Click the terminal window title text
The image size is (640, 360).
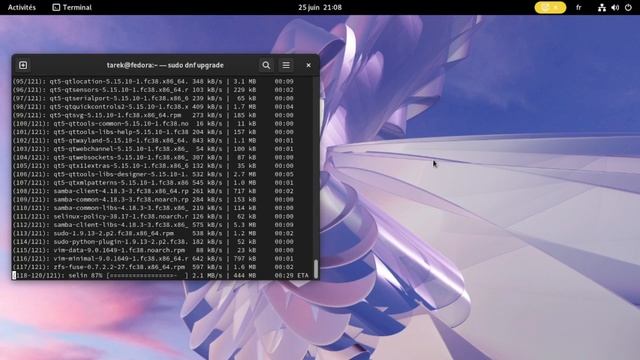pyautogui.click(x=165, y=65)
